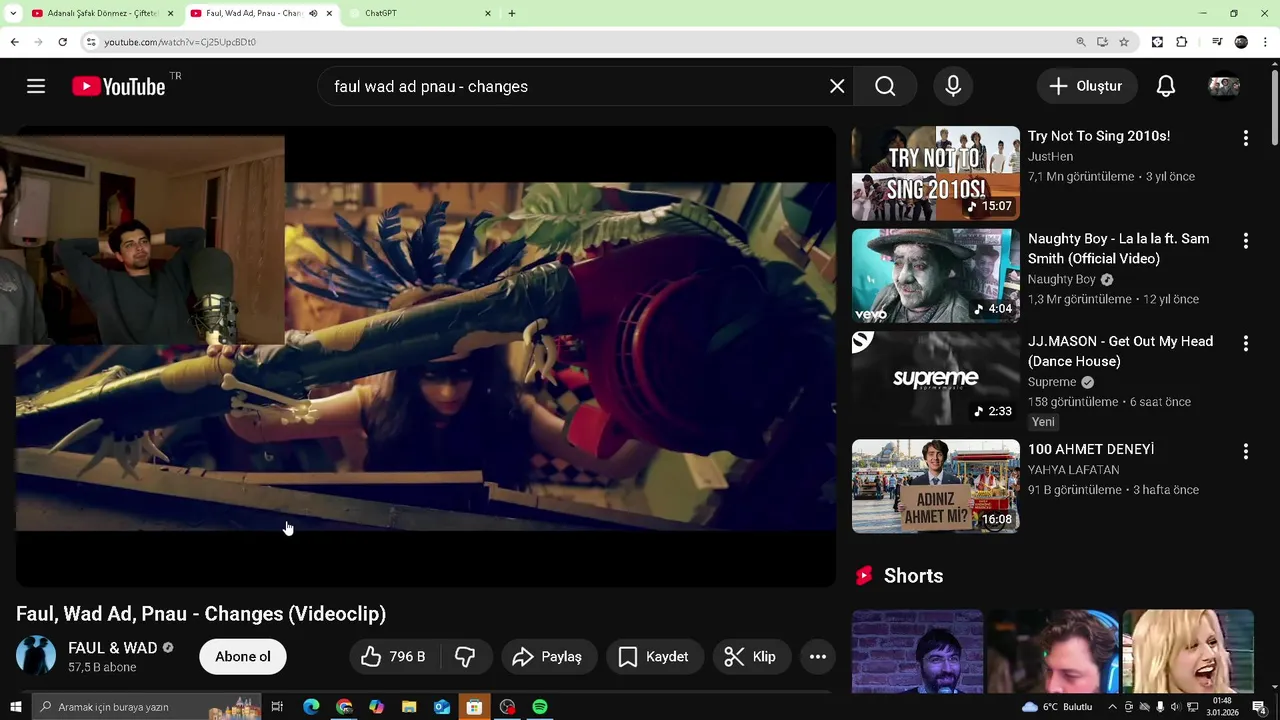Open options for 100 AHMET DENEYİ
This screenshot has height=720, width=1280.
point(1245,451)
